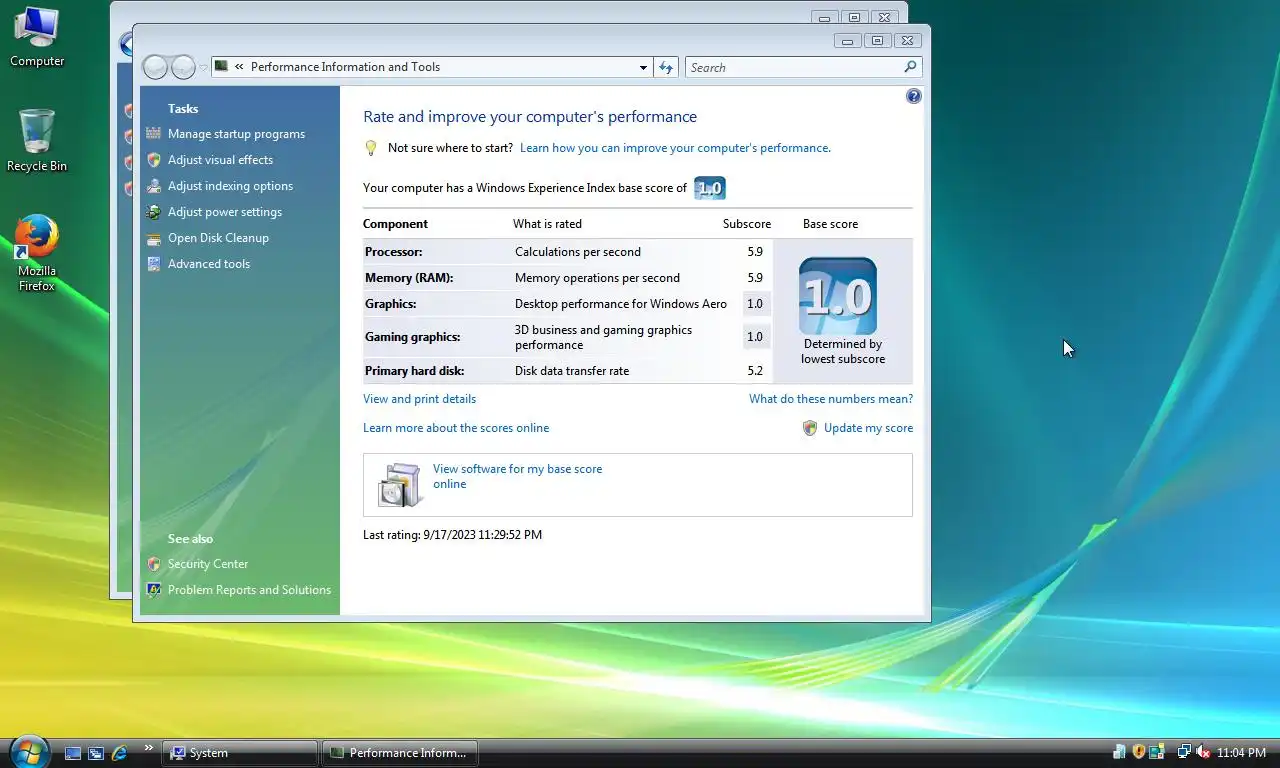Click the Search input field
Viewport: 1280px width, 768px height.
793,67
